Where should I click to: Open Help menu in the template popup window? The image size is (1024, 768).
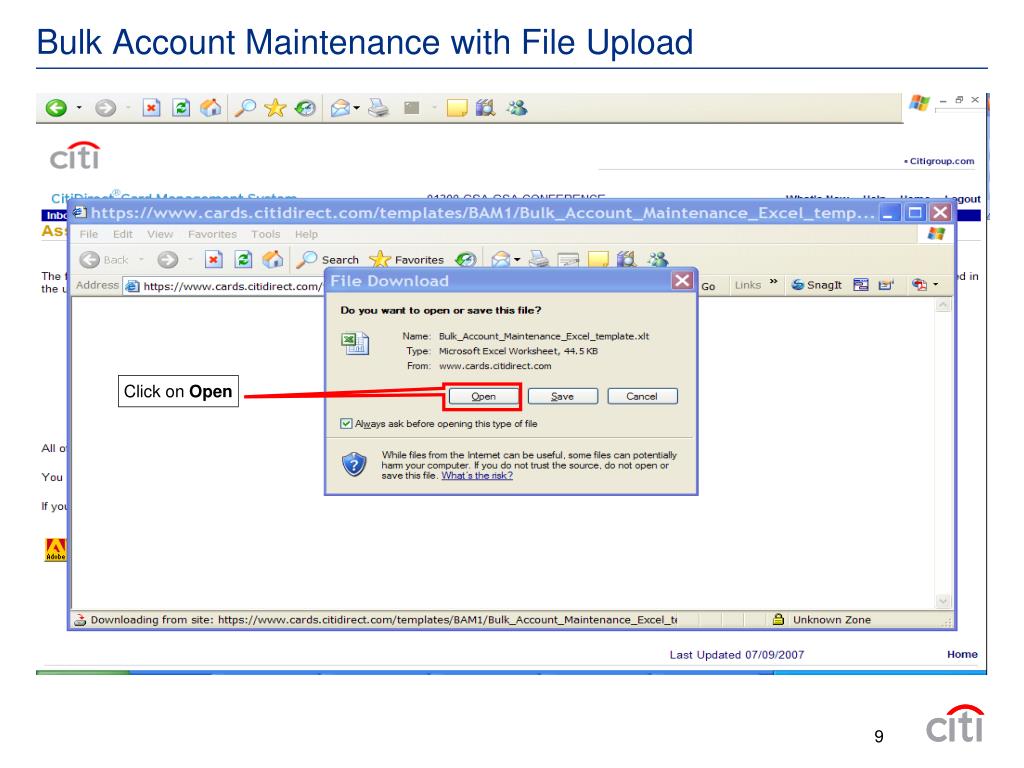point(306,234)
